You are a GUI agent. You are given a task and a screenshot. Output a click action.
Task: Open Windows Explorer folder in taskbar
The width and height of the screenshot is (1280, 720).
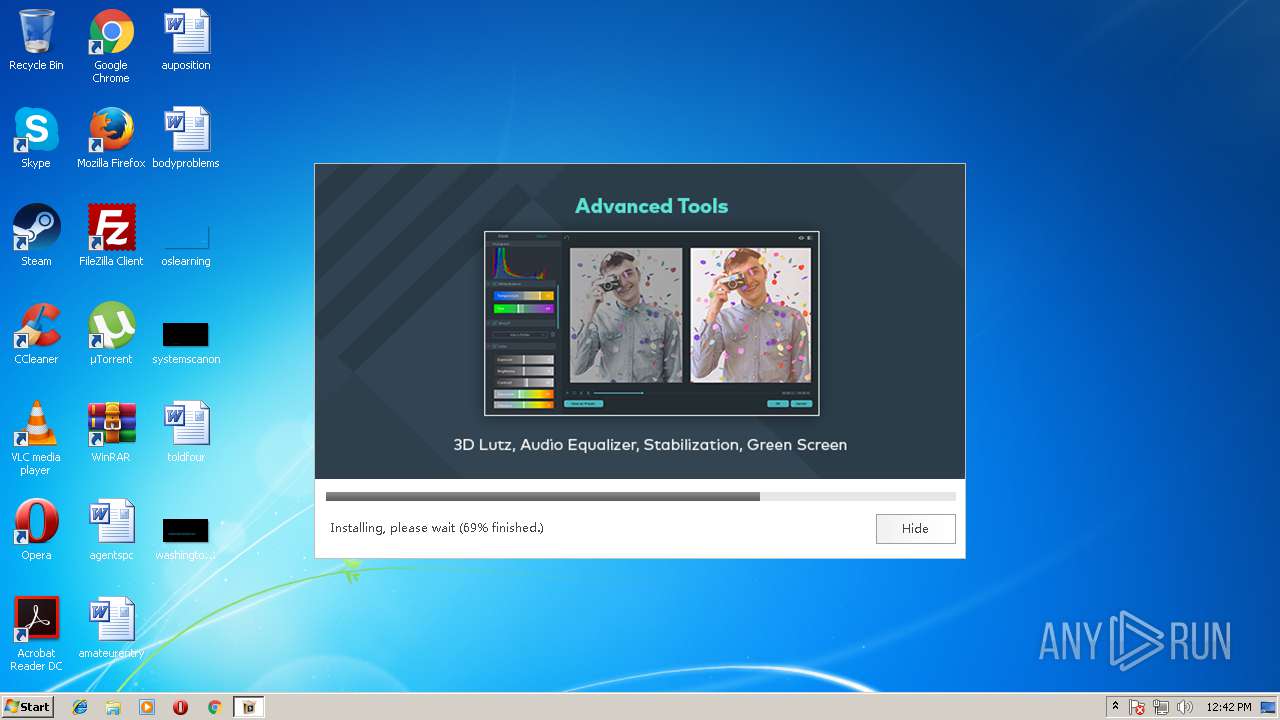pos(113,707)
